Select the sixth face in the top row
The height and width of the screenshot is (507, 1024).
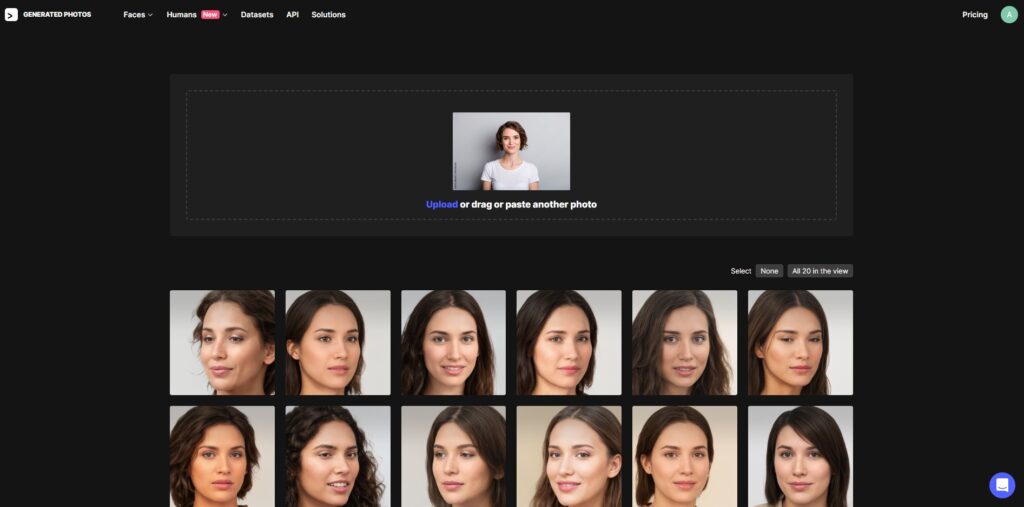800,342
